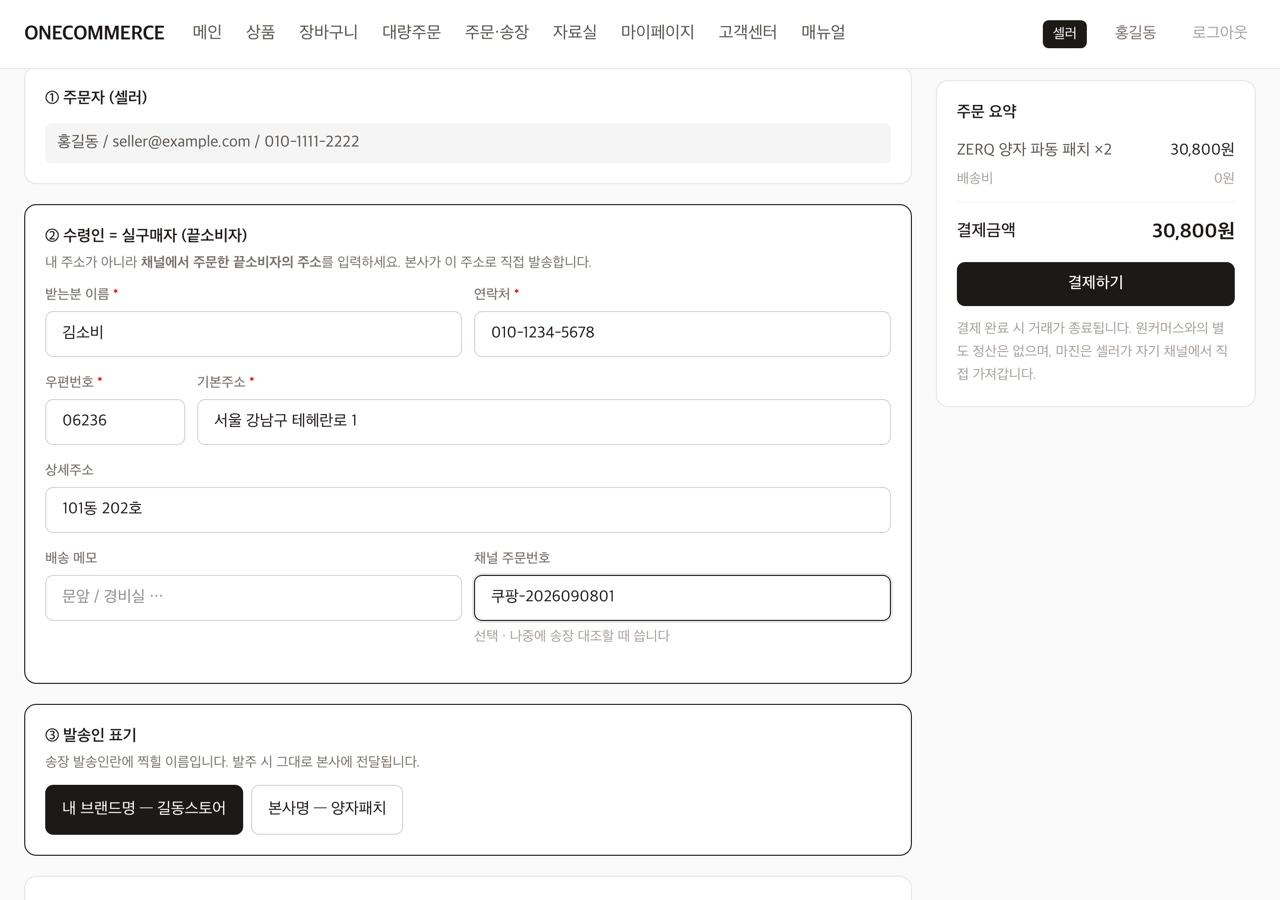
Task: Click the 주문자 info field with seller@example.com
Action: click(468, 143)
